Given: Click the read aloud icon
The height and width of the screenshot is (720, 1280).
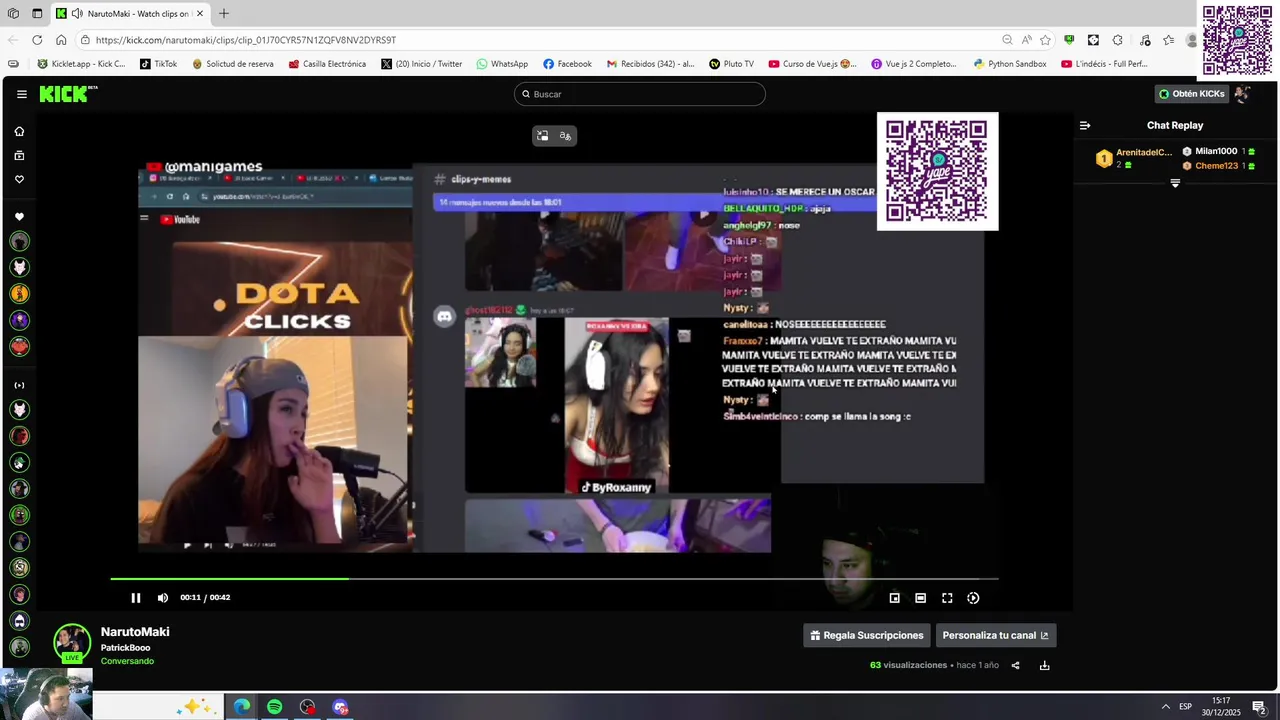Looking at the screenshot, I should coord(1026,40).
